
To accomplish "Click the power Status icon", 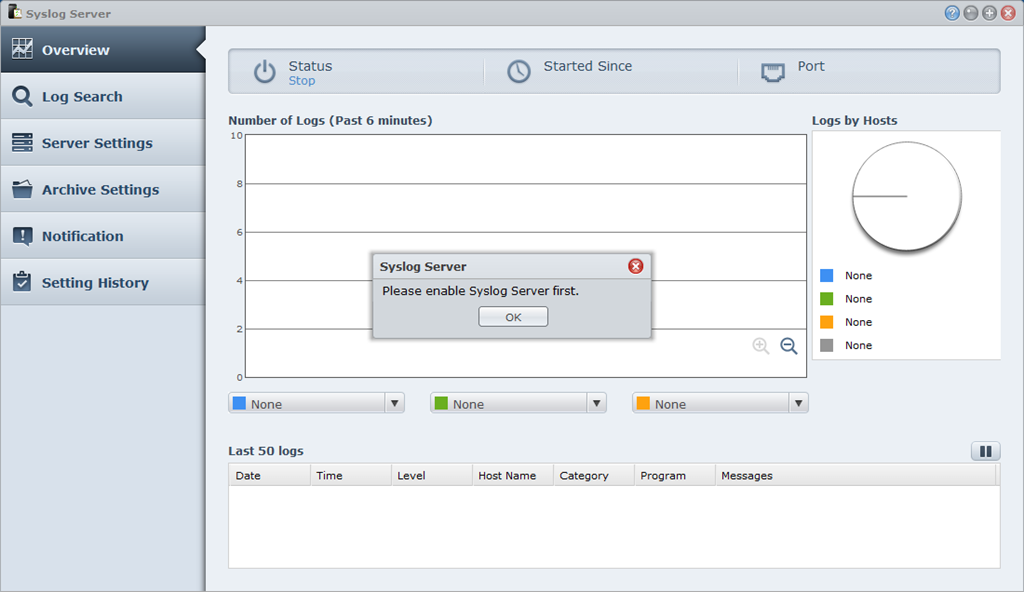I will pos(264,72).
